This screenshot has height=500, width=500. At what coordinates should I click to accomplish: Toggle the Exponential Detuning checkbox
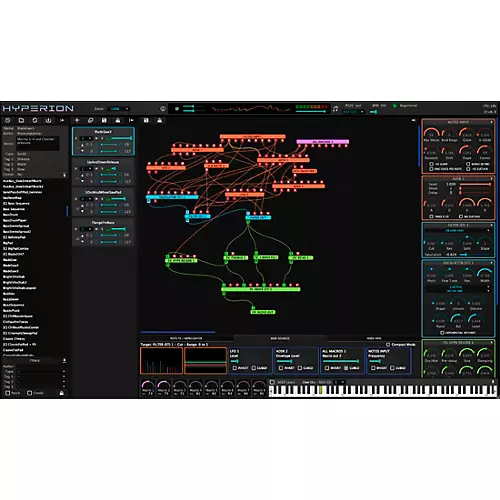442,333
